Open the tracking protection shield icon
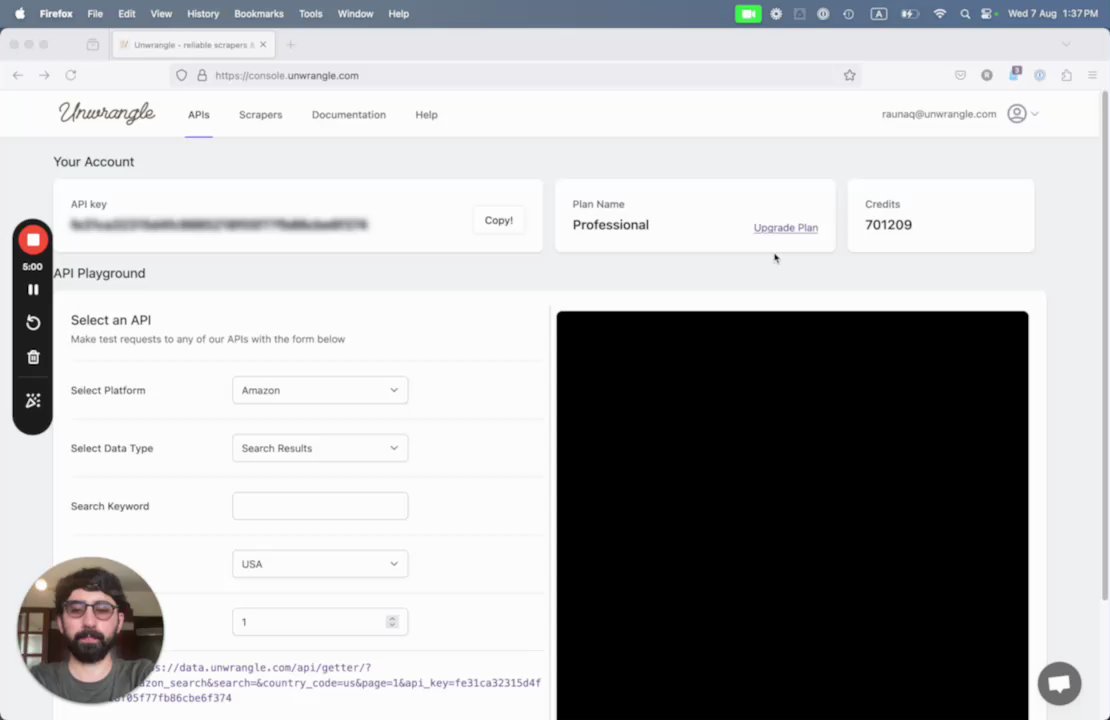Viewport: 1110px width, 720px height. point(181,75)
